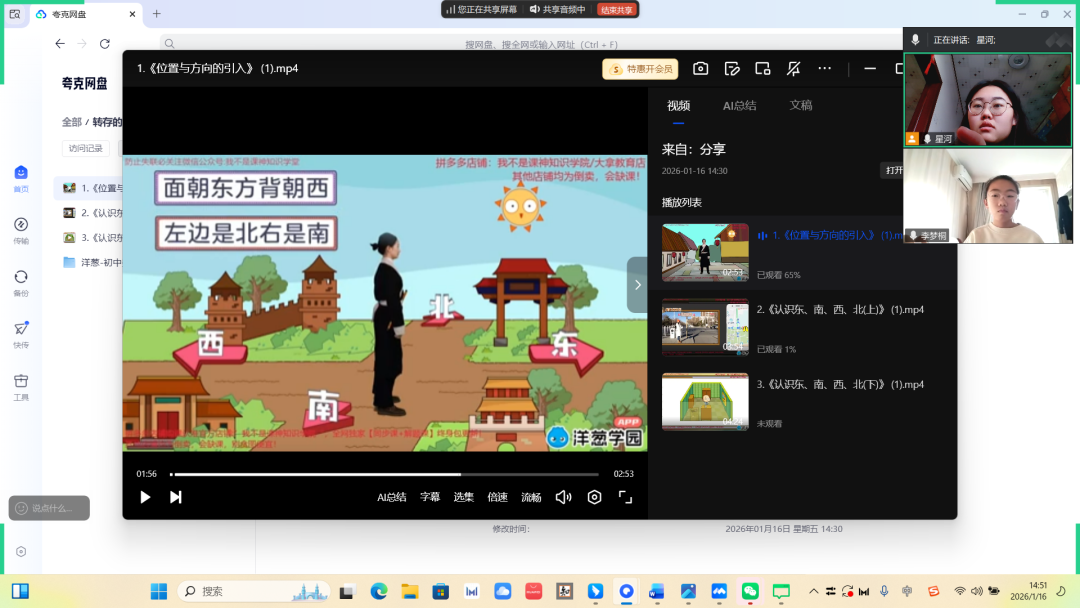Play the paused video
Screen dimensions: 1080x608
tap(145, 497)
